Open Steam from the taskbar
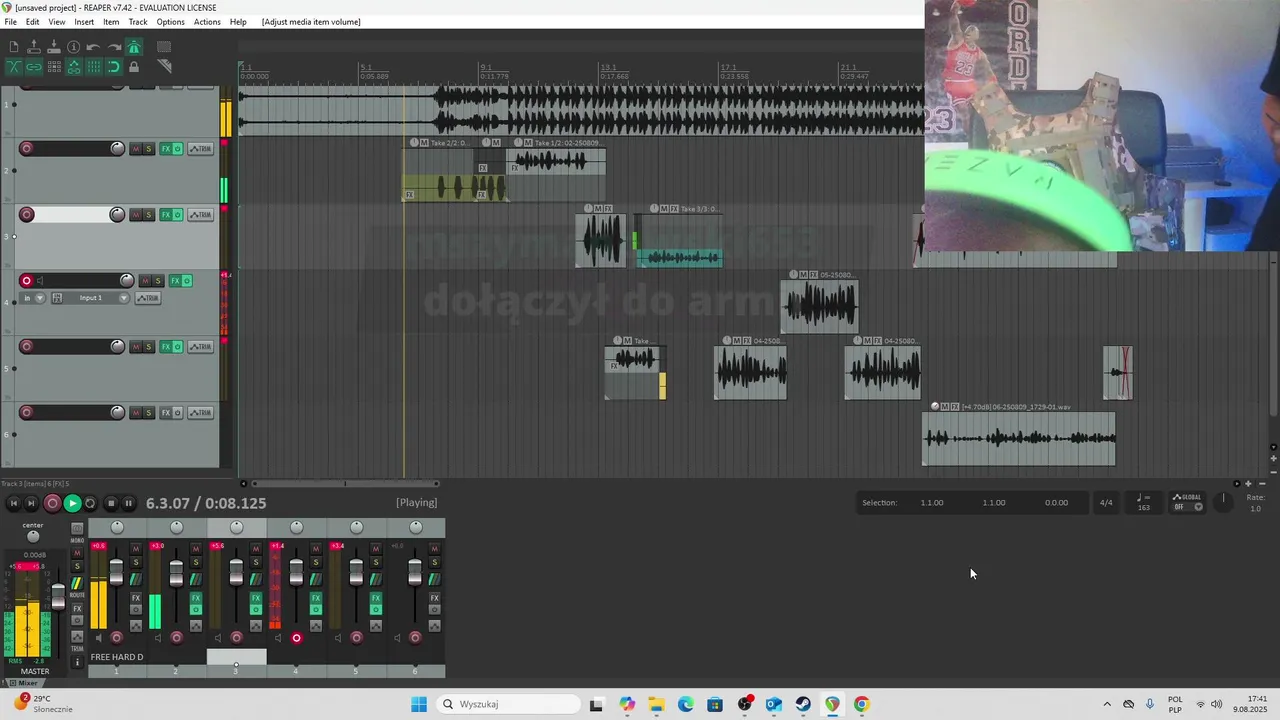 [x=803, y=704]
